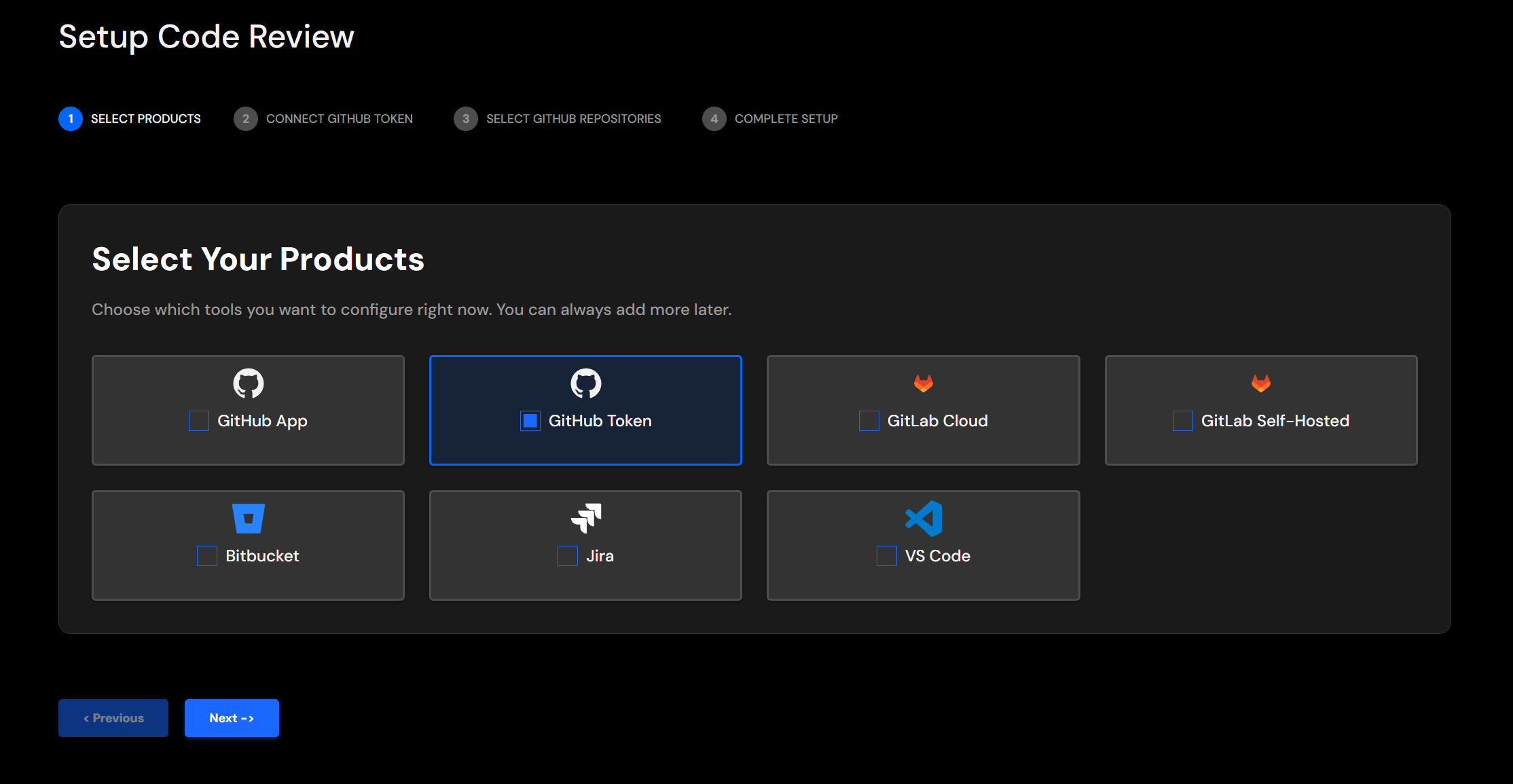This screenshot has height=784, width=1513.
Task: Click the step 2 number circle
Action: point(246,119)
